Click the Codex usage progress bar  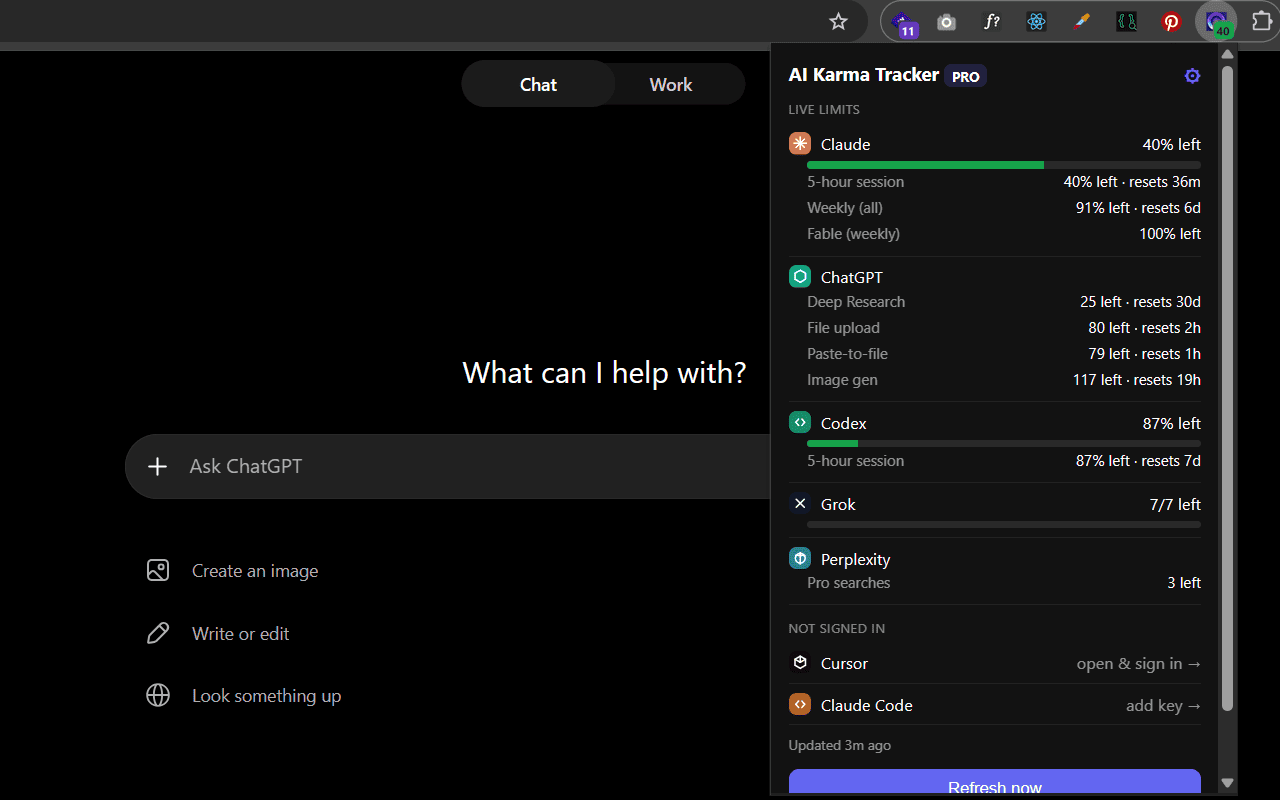1004,443
